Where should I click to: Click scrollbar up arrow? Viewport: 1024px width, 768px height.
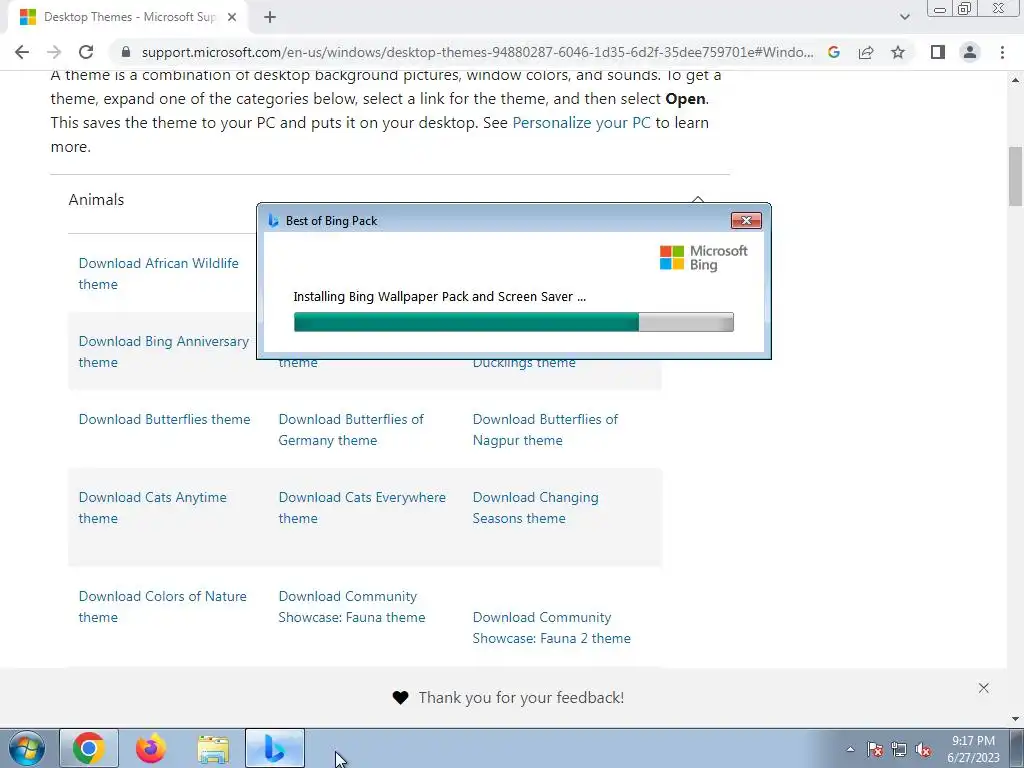(1015, 80)
